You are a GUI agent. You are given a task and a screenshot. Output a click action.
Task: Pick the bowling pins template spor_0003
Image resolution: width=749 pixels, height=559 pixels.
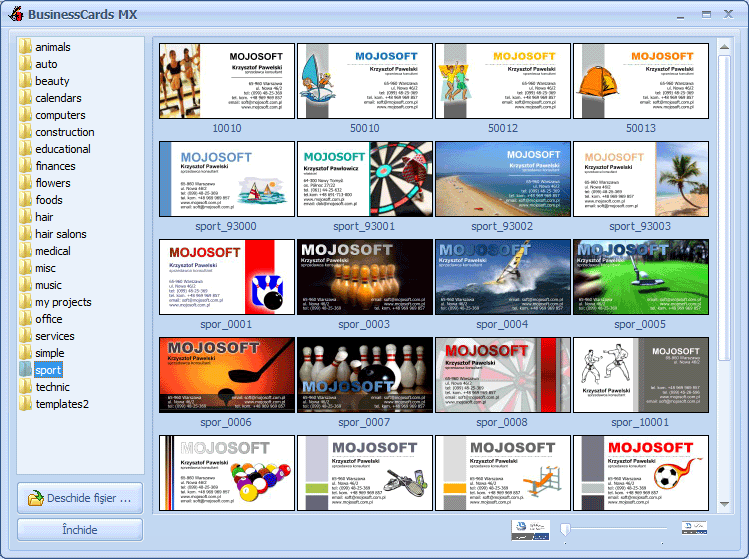(x=365, y=277)
